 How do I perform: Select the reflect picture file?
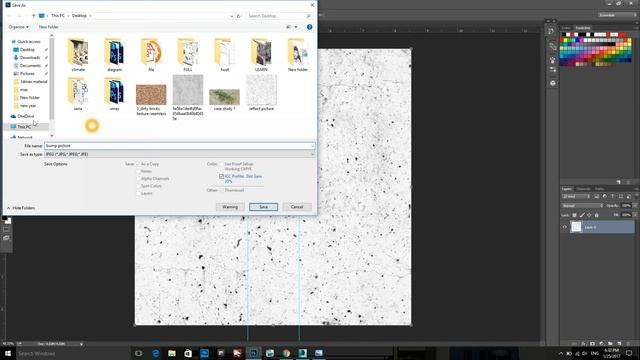261,92
